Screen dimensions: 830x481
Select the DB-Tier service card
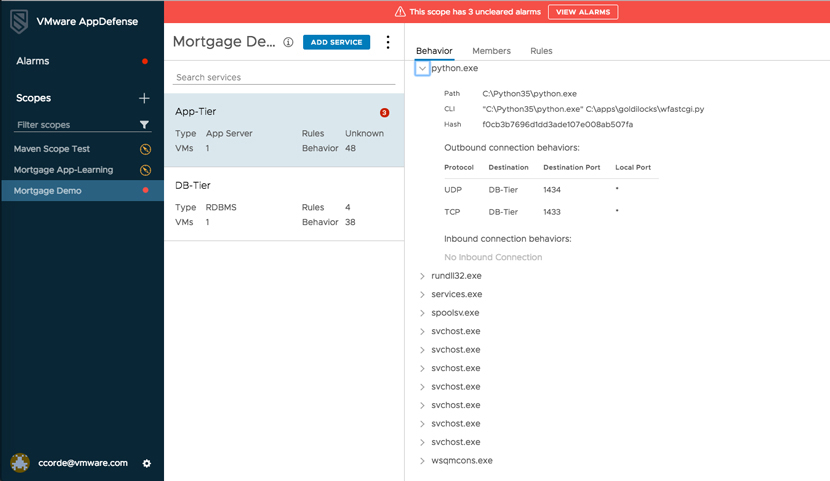[284, 203]
